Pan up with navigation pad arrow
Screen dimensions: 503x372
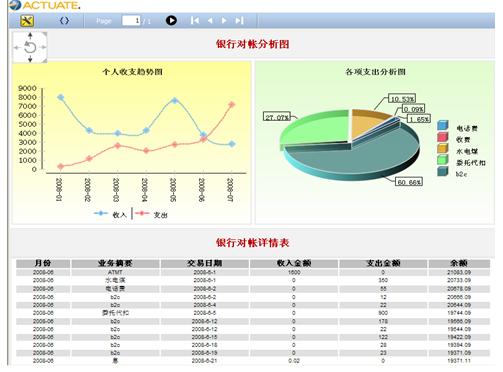(30, 36)
